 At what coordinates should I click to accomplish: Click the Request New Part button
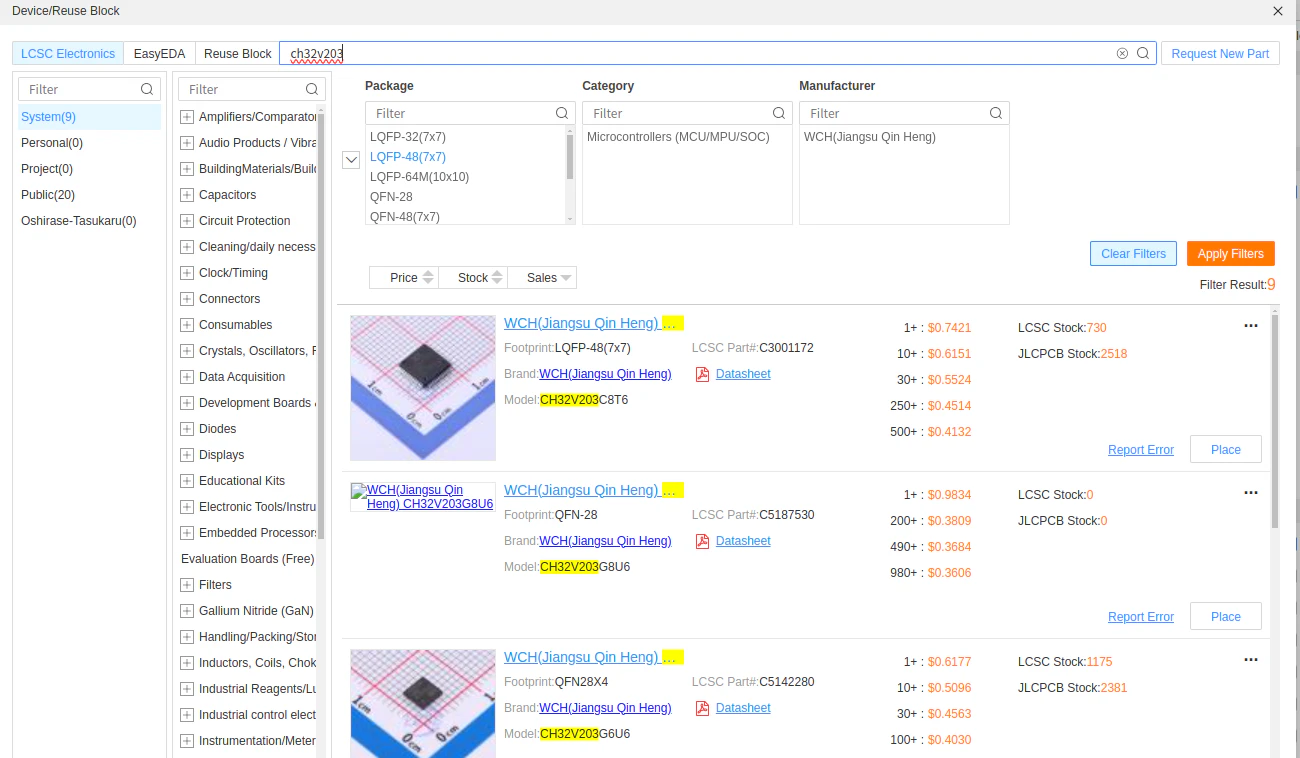[x=1220, y=54]
